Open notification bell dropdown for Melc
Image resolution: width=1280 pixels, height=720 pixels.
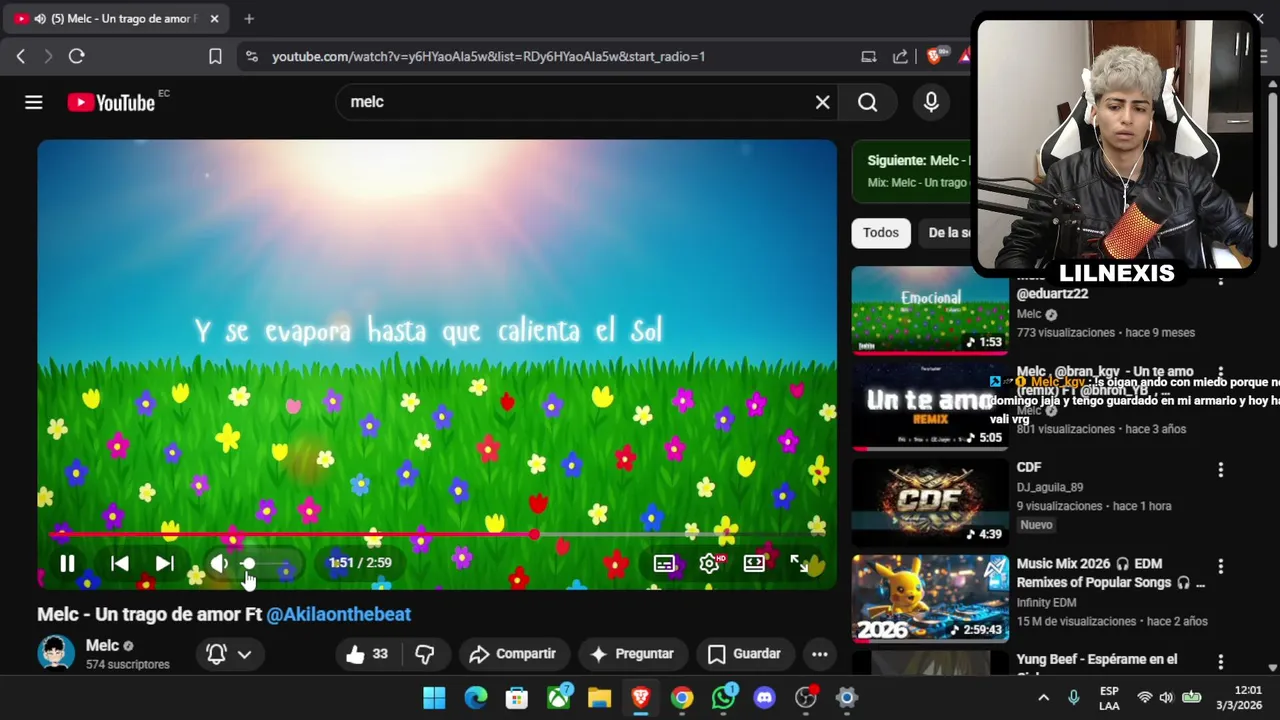(x=229, y=654)
